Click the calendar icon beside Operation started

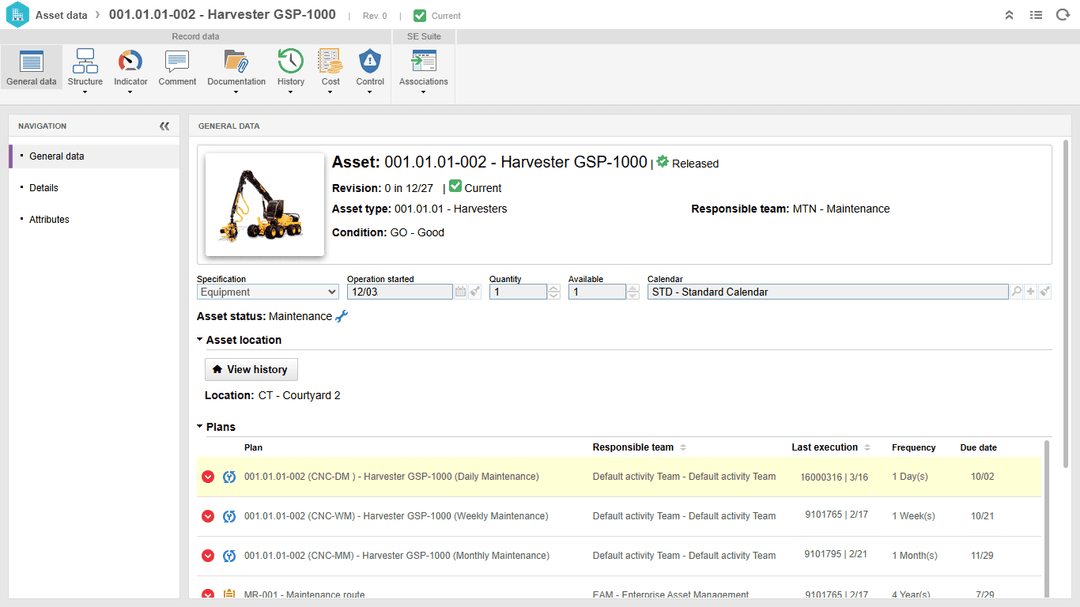click(460, 292)
